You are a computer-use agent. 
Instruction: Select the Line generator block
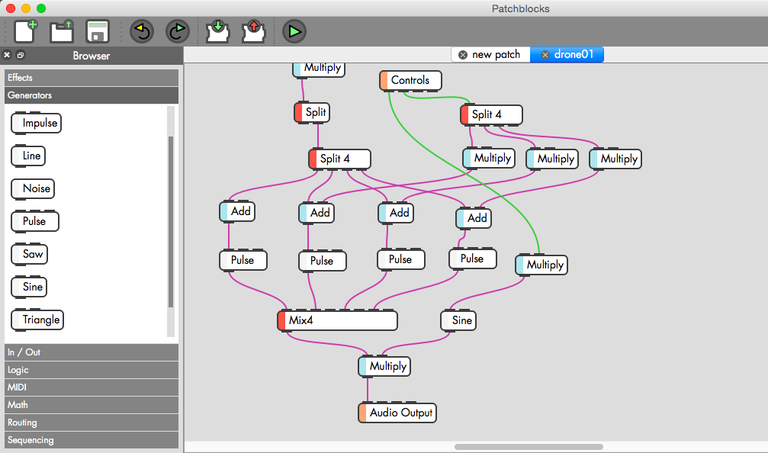(x=28, y=156)
